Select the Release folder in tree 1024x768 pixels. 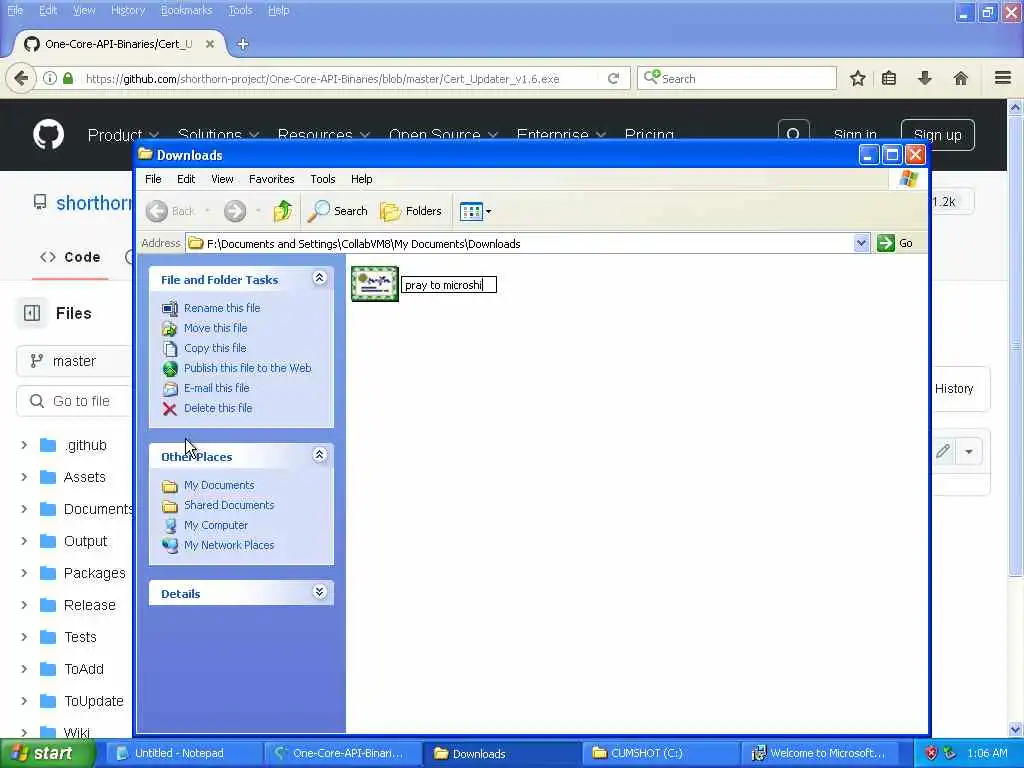(89, 605)
